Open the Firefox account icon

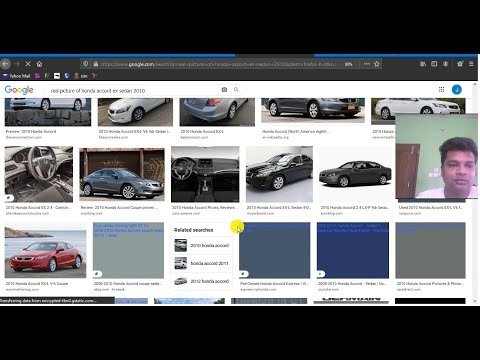(x=445, y=64)
